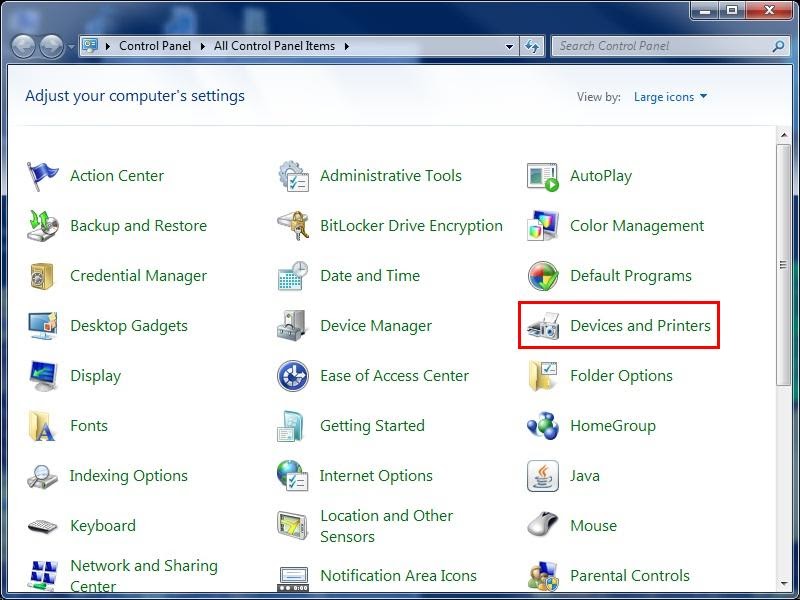Open the recent pages dropdown beside Forward
Image resolution: width=800 pixels, height=600 pixels.
(71, 47)
